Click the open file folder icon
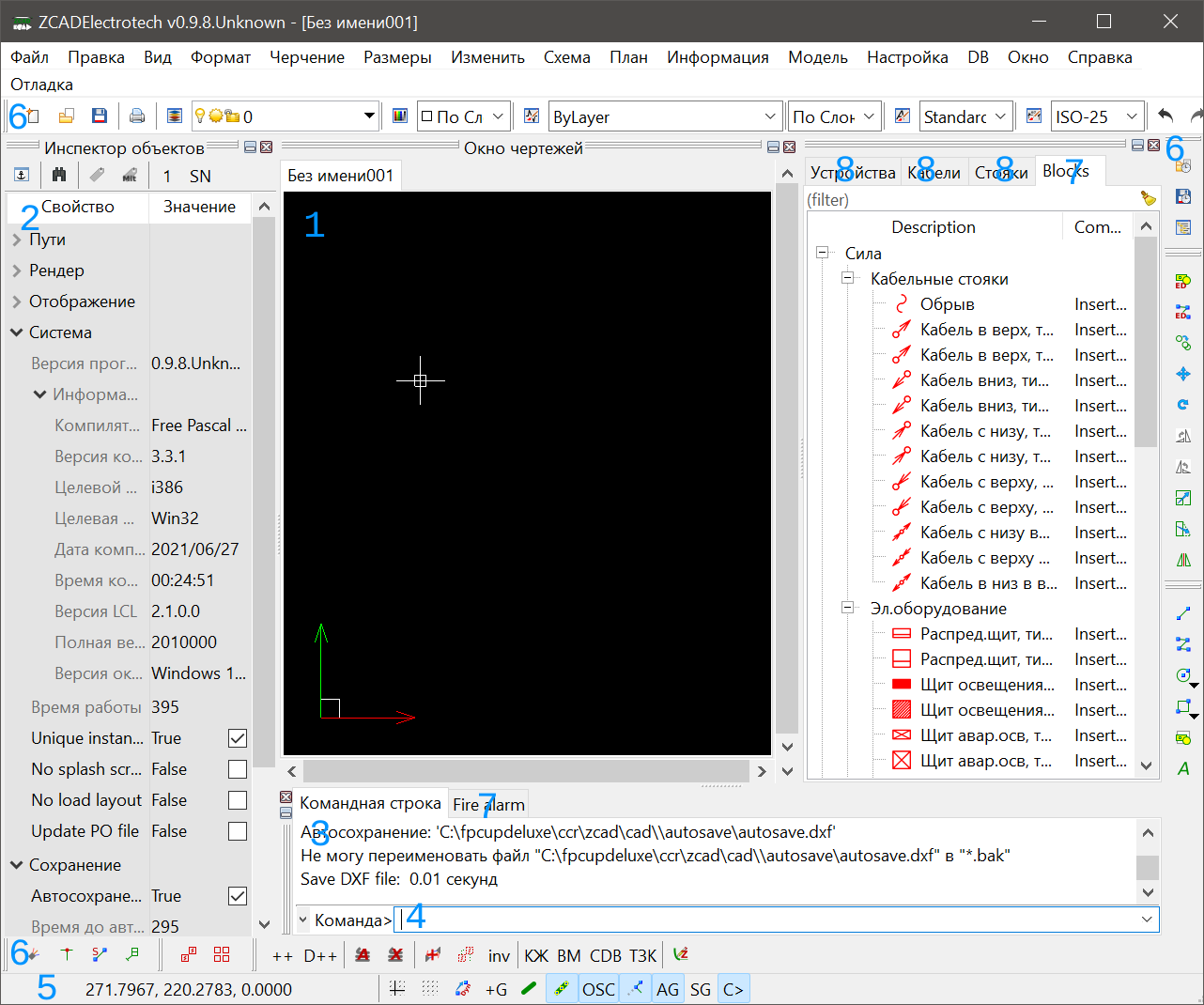1204x1005 pixels. pyautogui.click(x=66, y=116)
